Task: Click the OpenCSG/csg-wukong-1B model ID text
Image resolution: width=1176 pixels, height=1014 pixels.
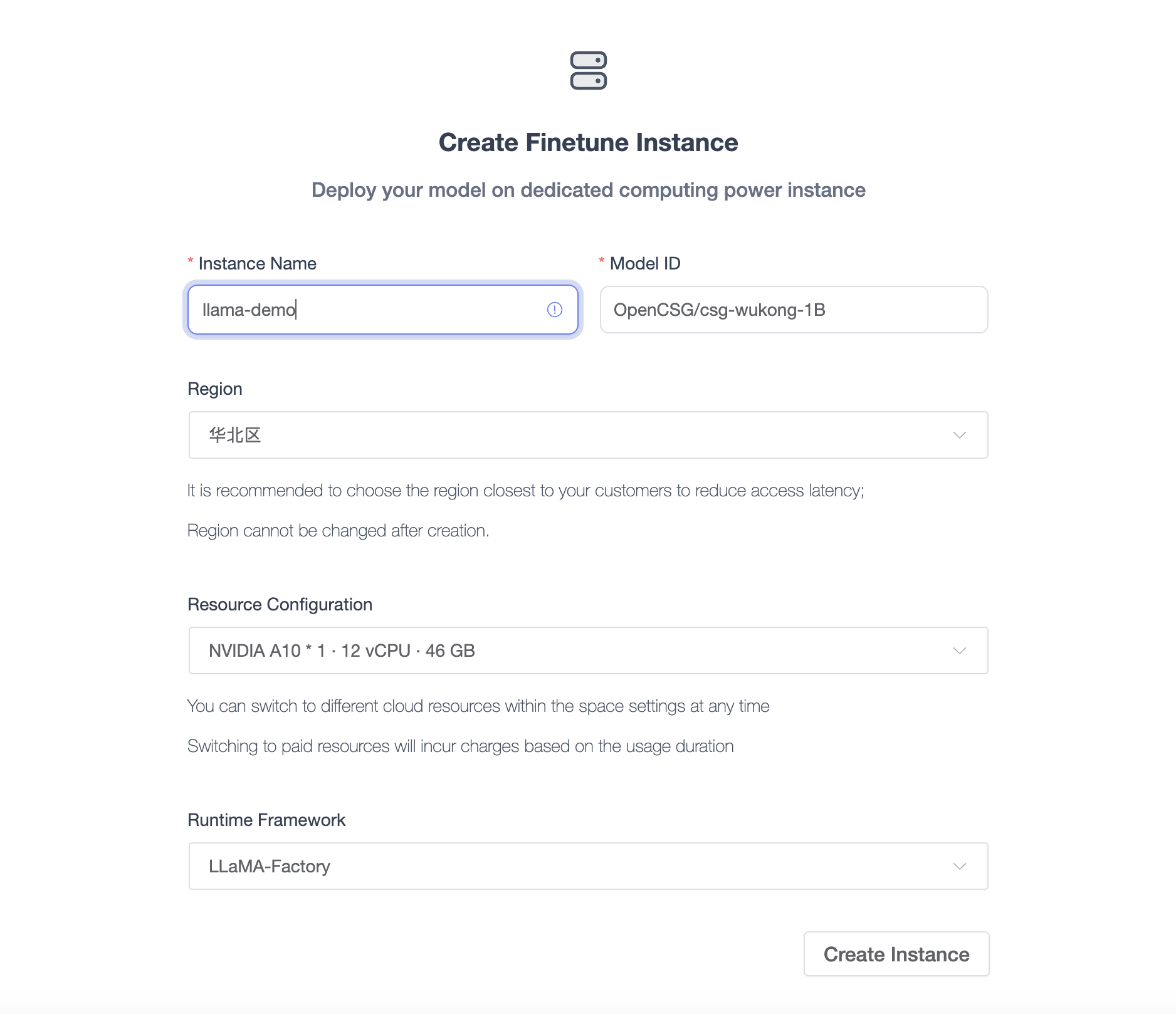Action: [721, 310]
